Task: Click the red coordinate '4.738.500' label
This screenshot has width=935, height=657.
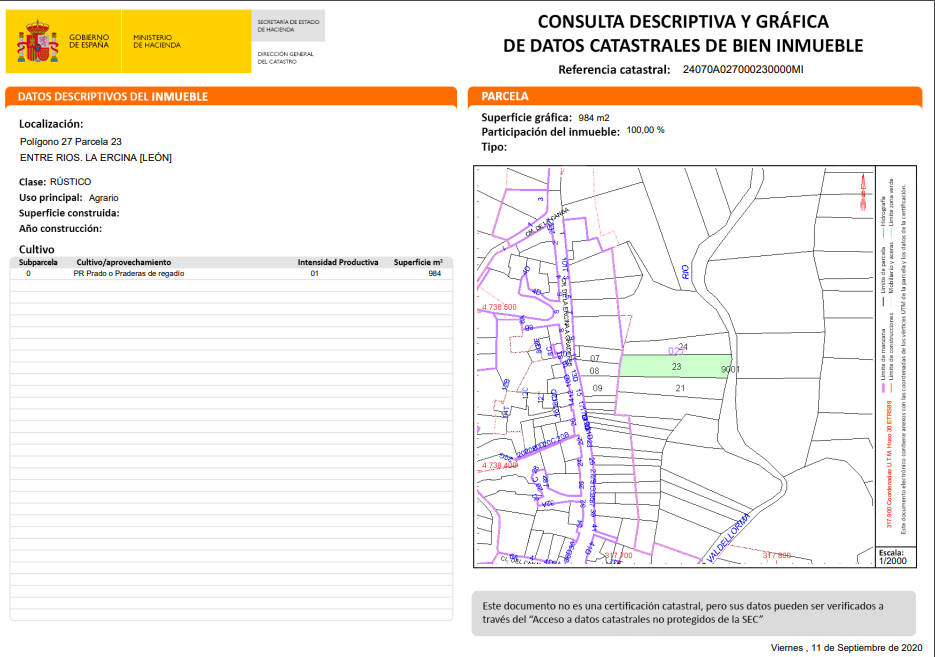Action: click(x=499, y=307)
